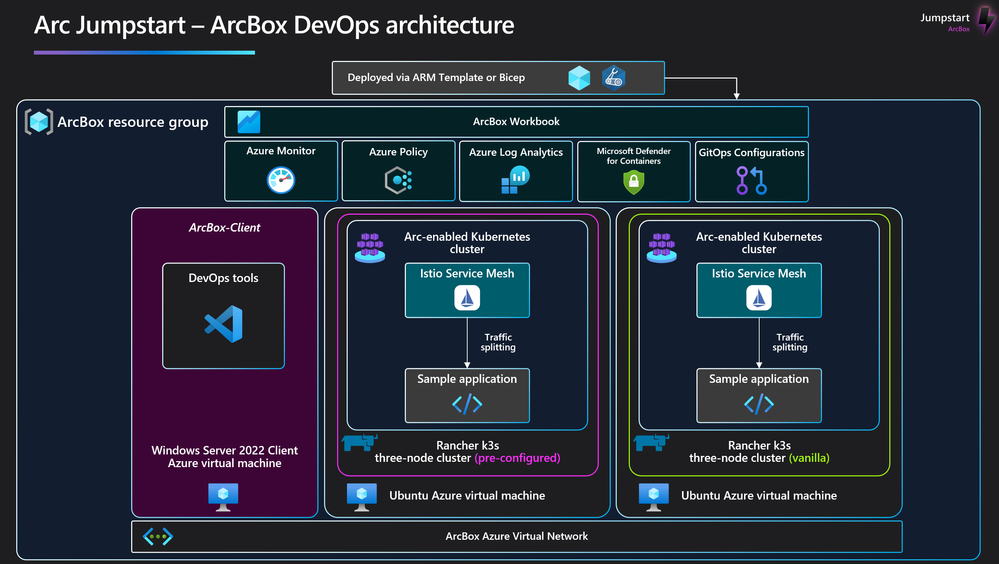Click the Azure Log Analytics icon
The height and width of the screenshot is (564, 999).
tap(515, 180)
